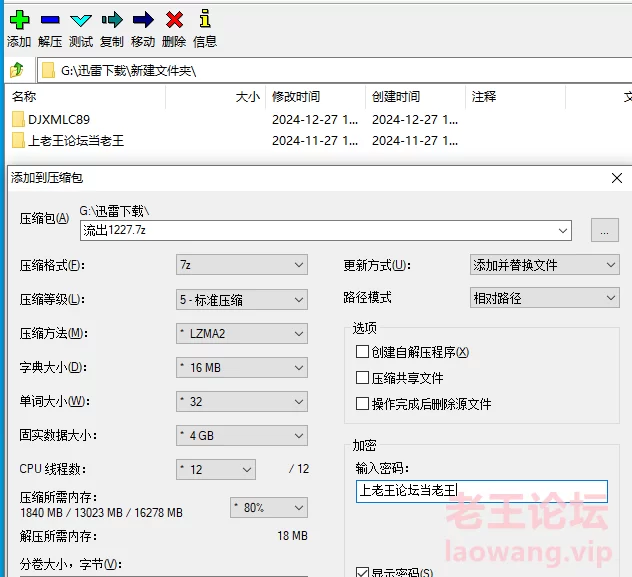Viewport: 632px width, 577px height.
Task: Expand the compression level (压缩等级) dropdown
Action: pyautogui.click(x=241, y=299)
